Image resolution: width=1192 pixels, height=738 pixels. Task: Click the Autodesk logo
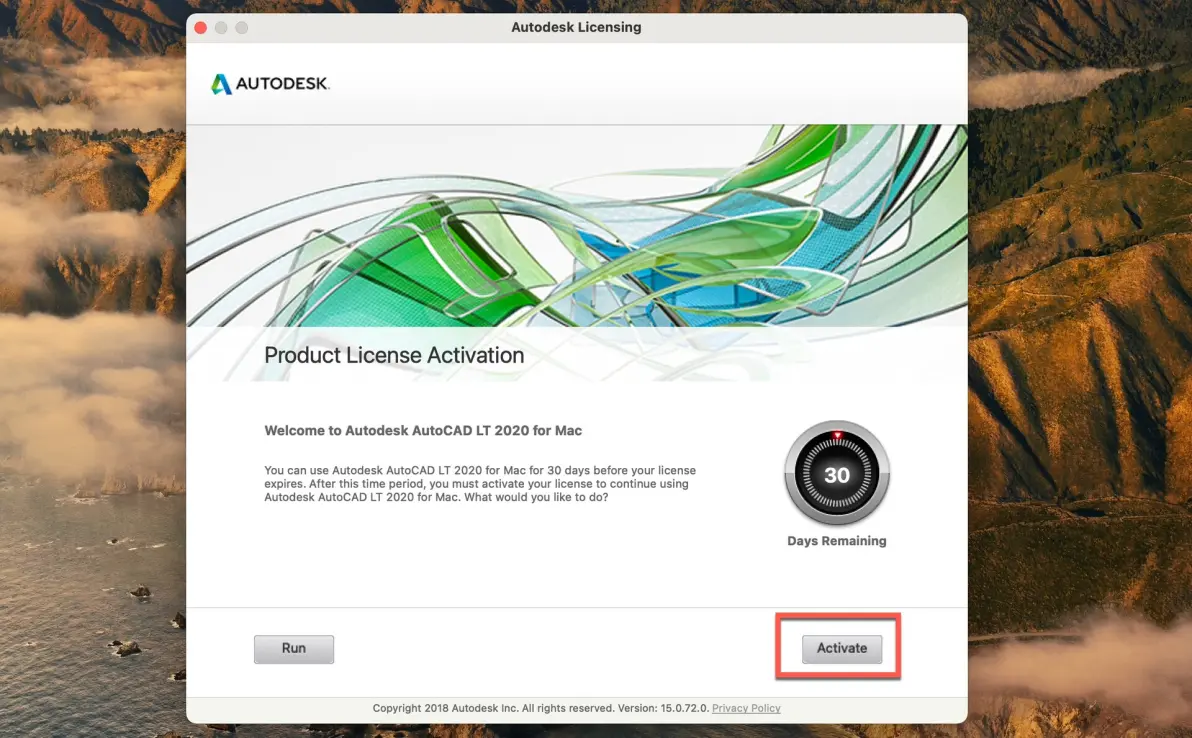pos(270,84)
